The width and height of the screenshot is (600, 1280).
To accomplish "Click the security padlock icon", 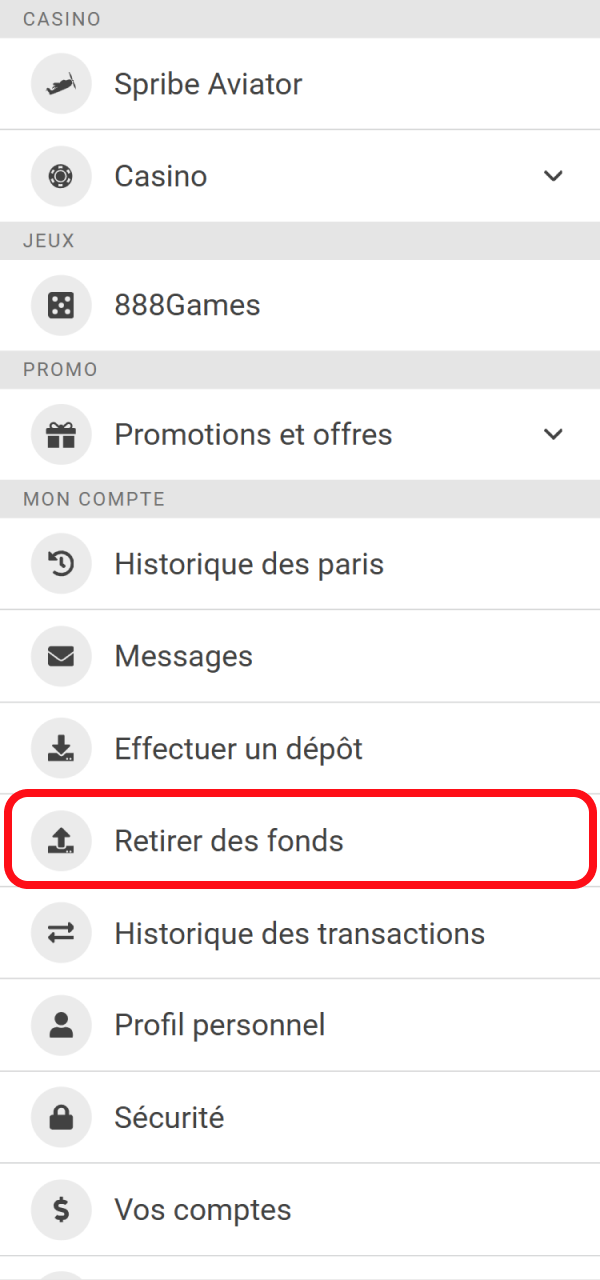I will (61, 1117).
